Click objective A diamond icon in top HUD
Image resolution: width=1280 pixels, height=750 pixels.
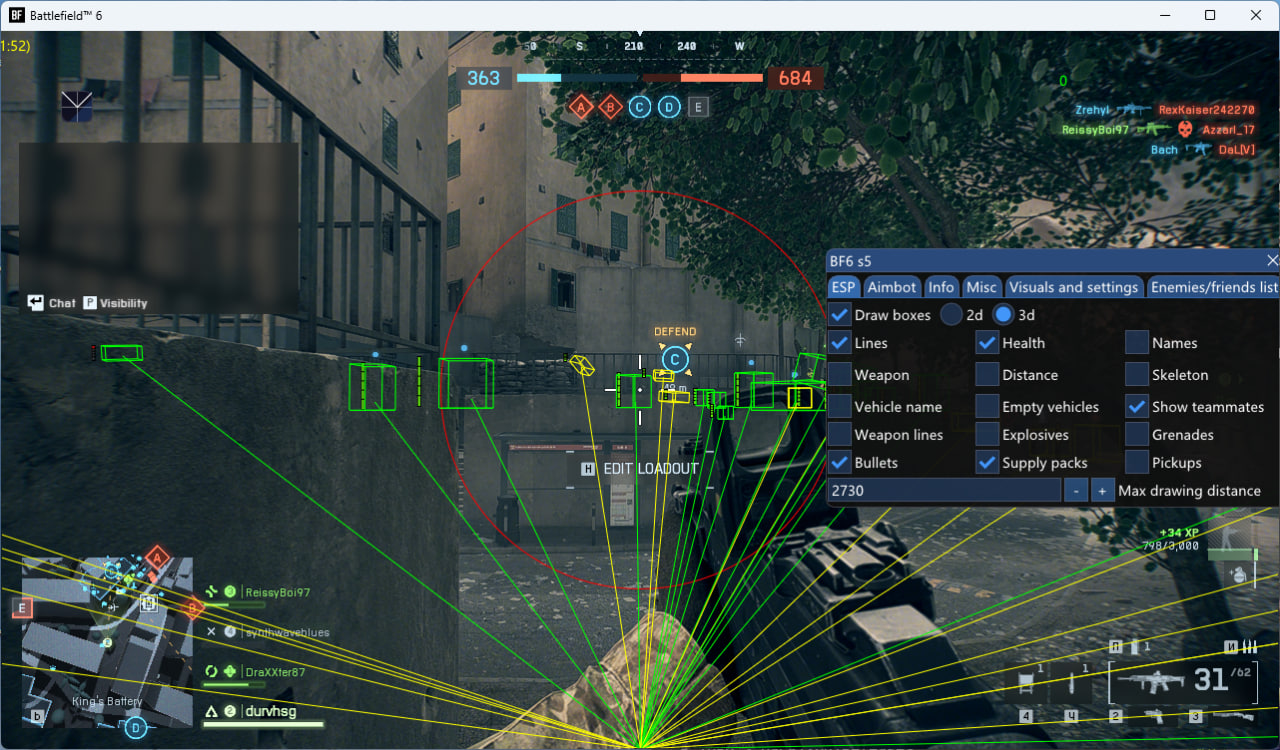coord(581,107)
